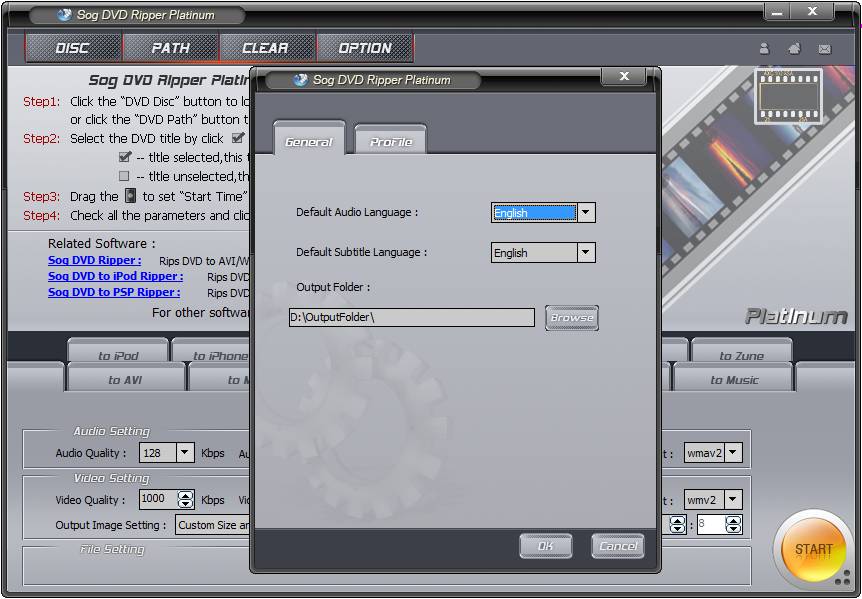Select the to Zune output tab
862x599 pixels.
[x=742, y=352]
